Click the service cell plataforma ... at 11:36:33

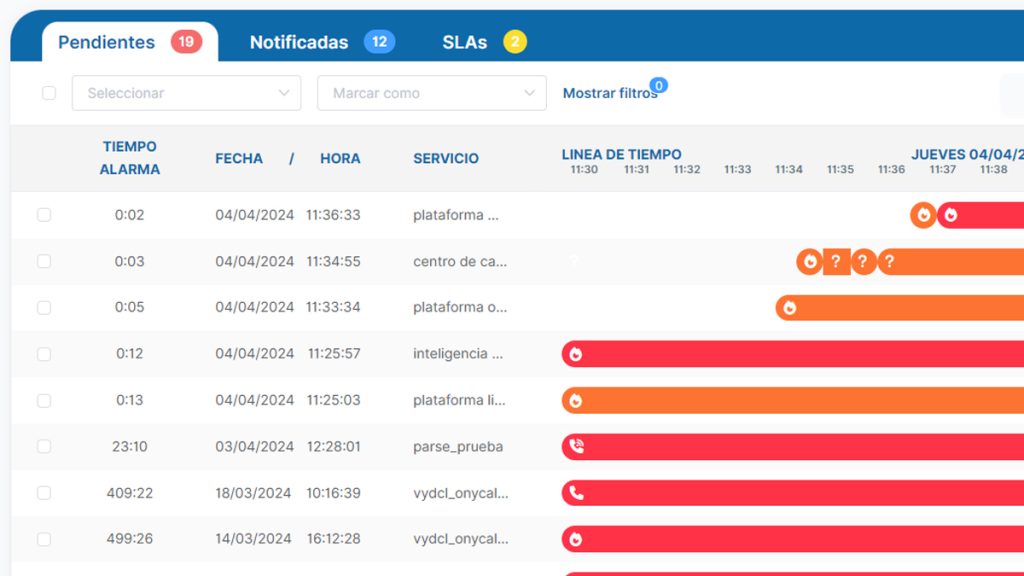[456, 215]
